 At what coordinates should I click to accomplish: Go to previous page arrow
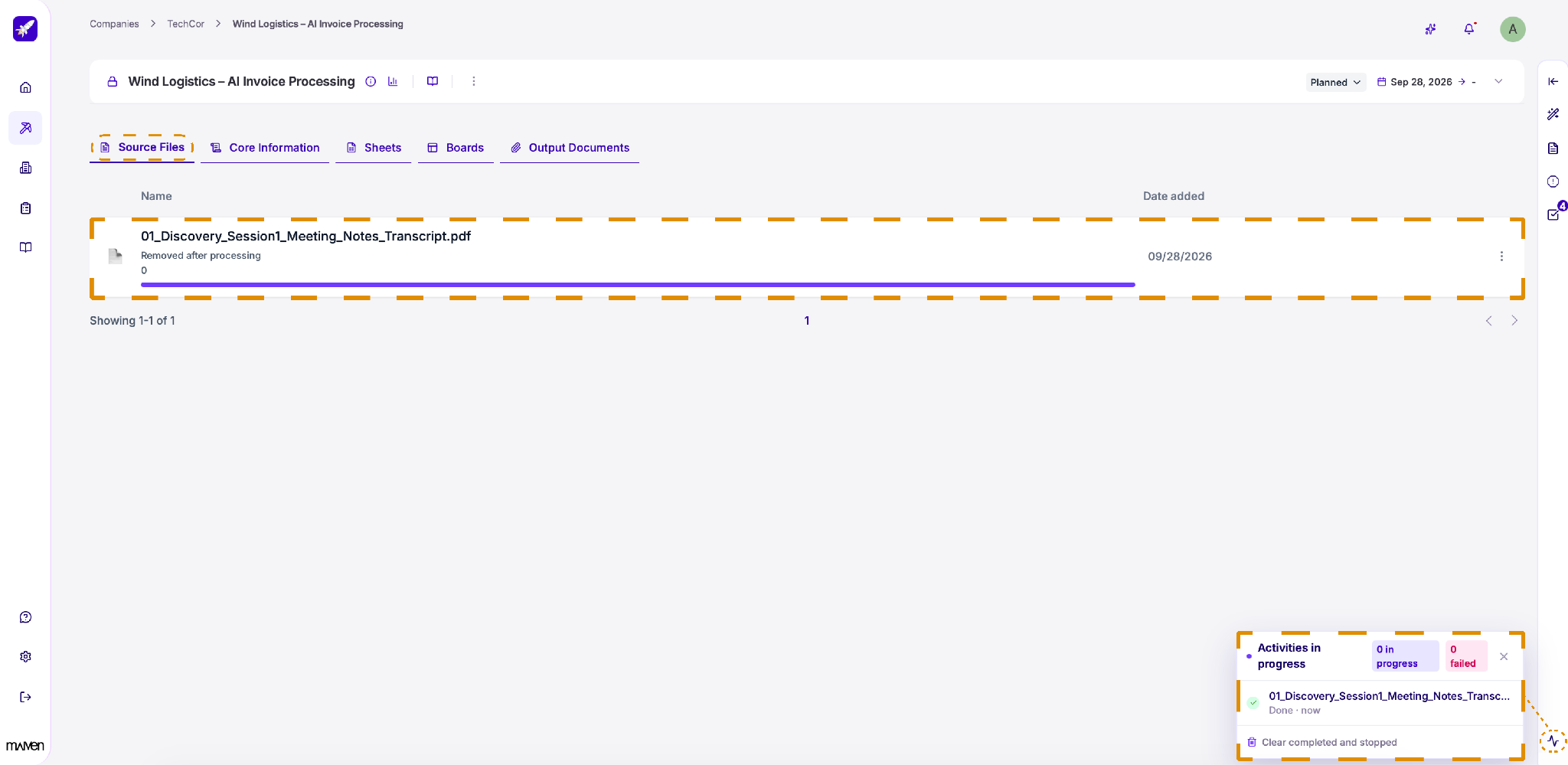(1488, 321)
